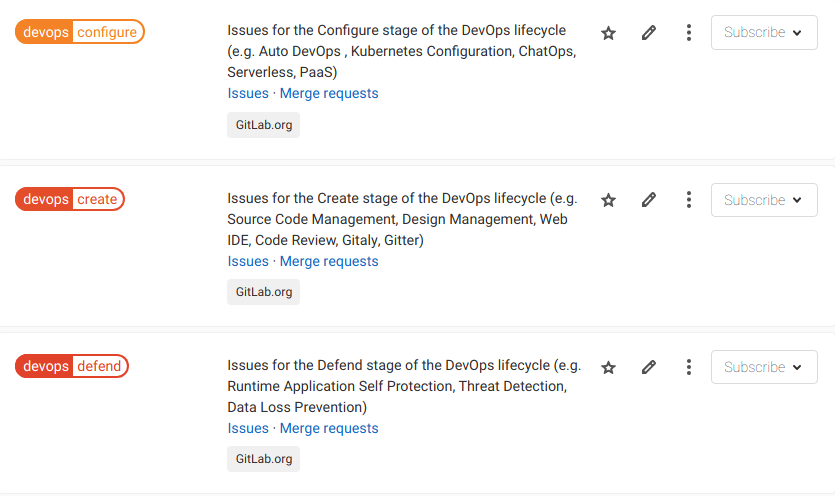Click the red devops defend label badge
This screenshot has height=496, width=835.
click(72, 366)
